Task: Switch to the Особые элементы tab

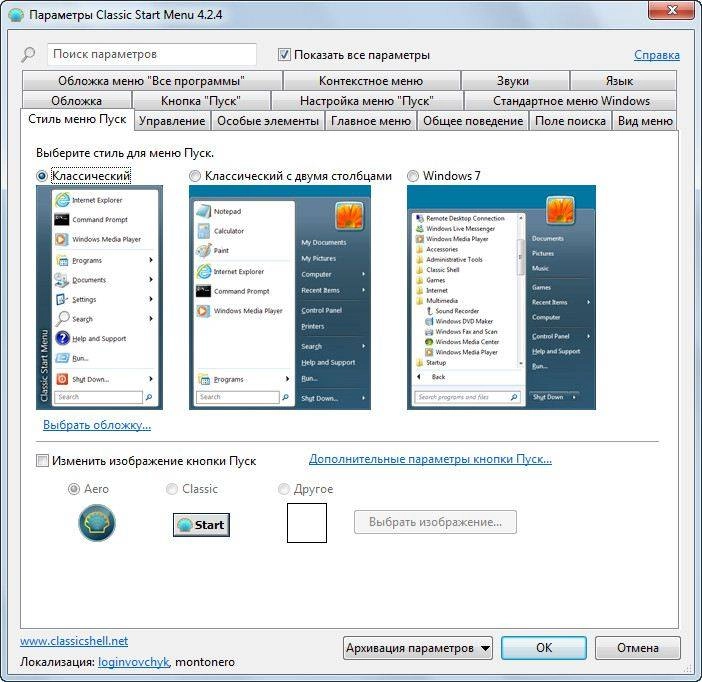Action: pos(268,121)
